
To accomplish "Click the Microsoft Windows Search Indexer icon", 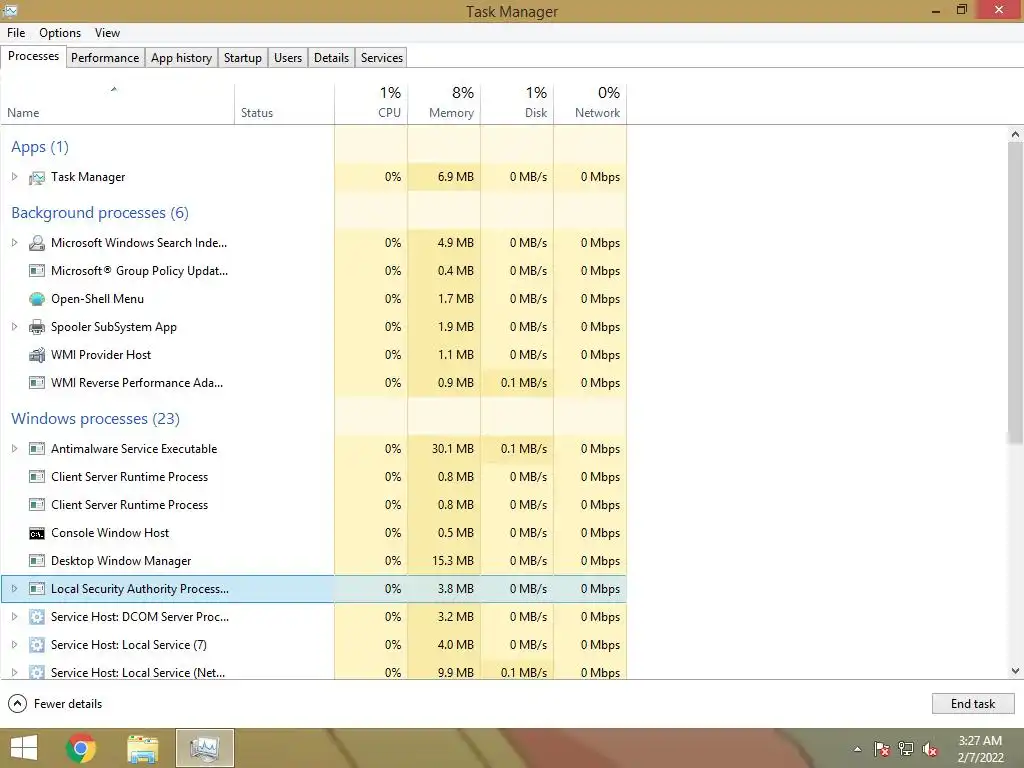I will pyautogui.click(x=37, y=243).
